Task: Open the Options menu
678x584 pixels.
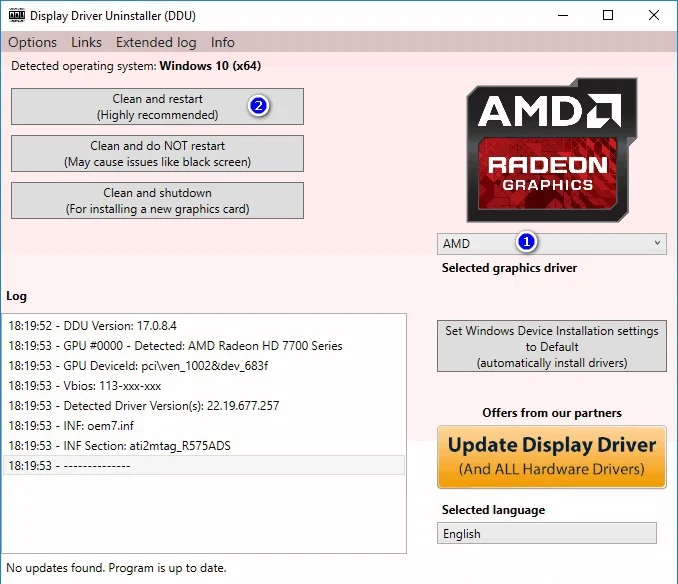Action: [33, 42]
